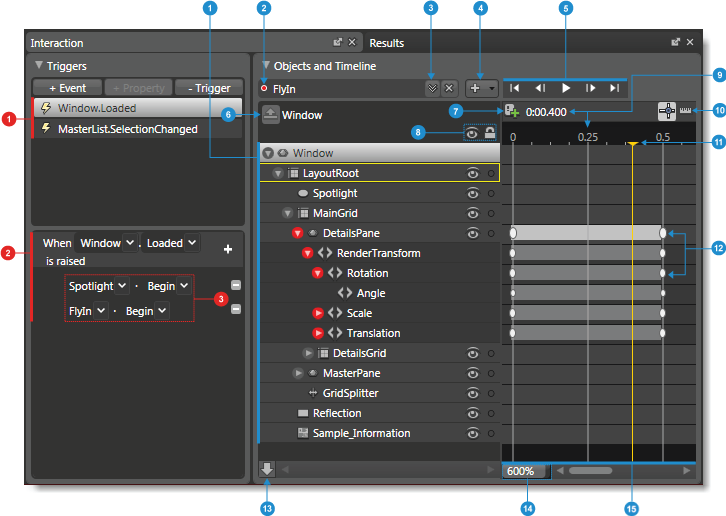Hide the Sample_Information element

pyautogui.click(x=472, y=433)
